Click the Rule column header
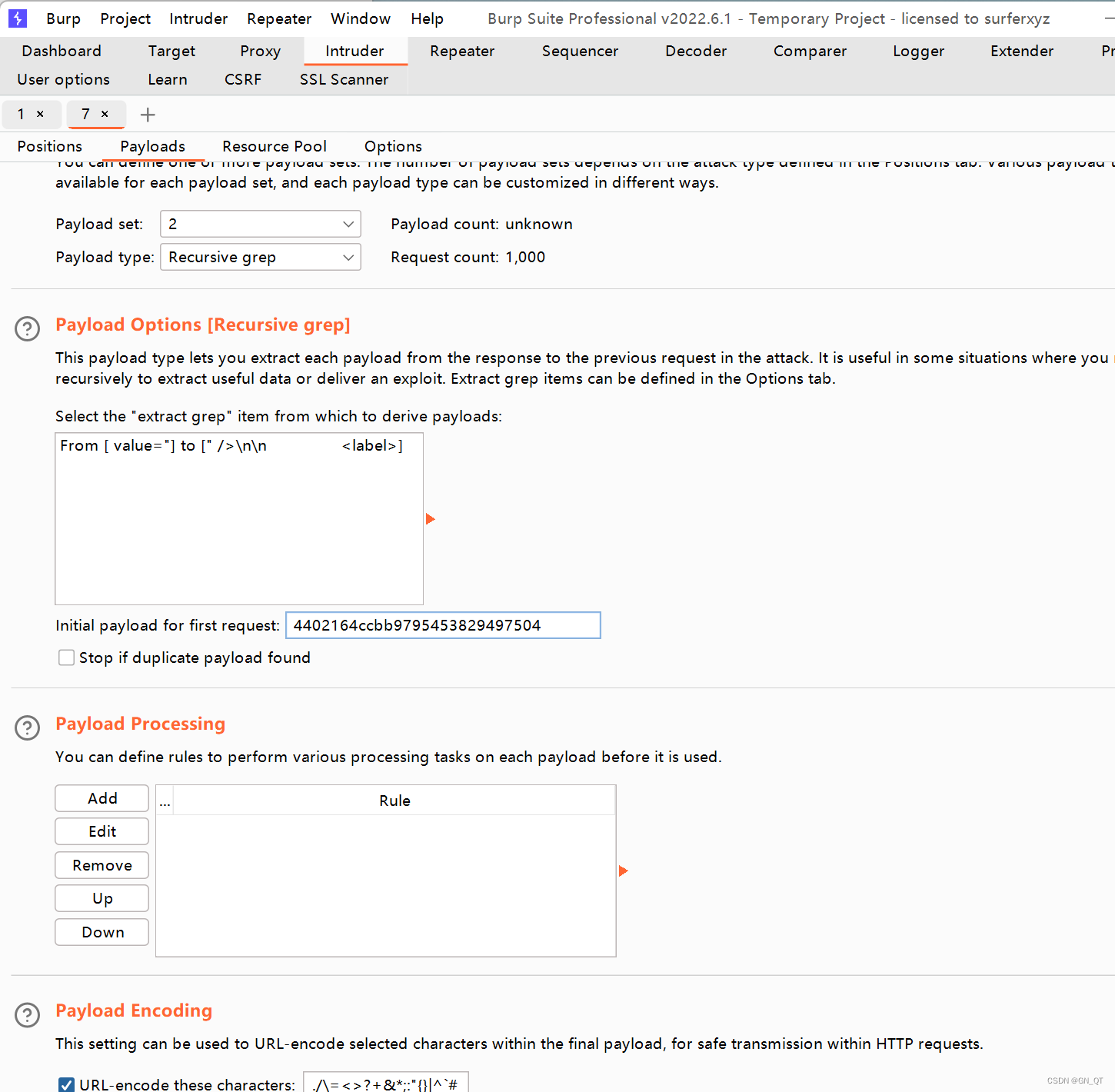Image resolution: width=1115 pixels, height=1092 pixels. pyautogui.click(x=394, y=801)
